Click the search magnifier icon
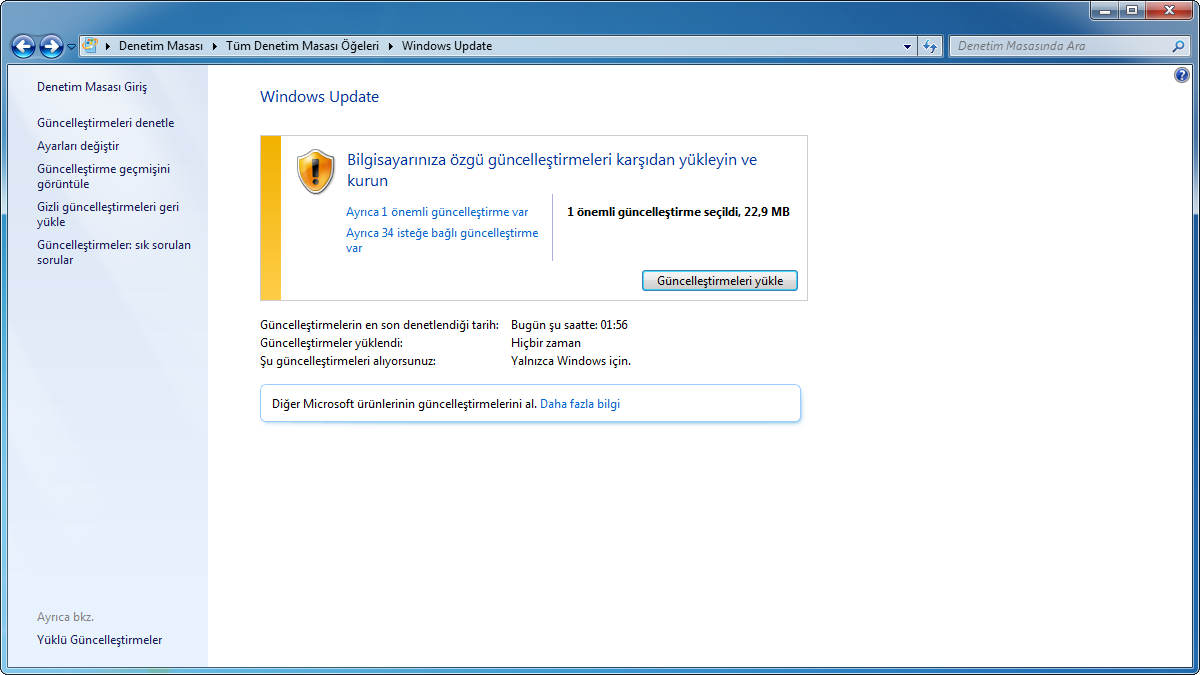Image resolution: width=1200 pixels, height=675 pixels. [x=1178, y=46]
